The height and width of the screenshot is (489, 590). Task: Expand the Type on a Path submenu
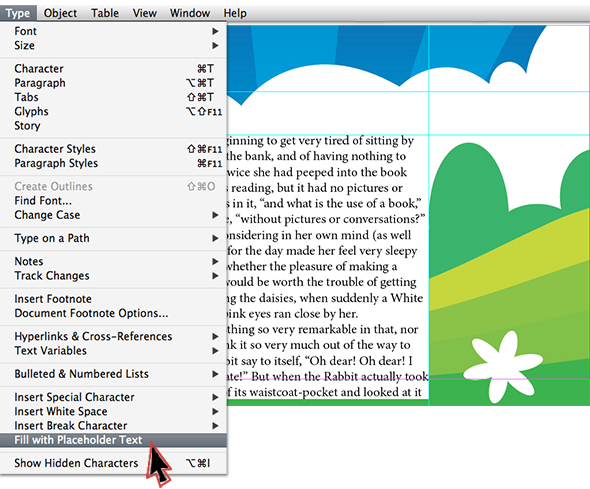coord(113,238)
